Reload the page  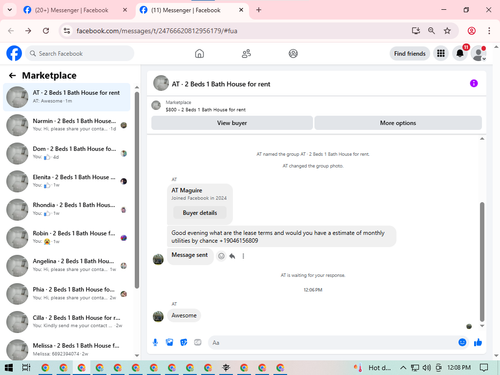tap(46, 31)
